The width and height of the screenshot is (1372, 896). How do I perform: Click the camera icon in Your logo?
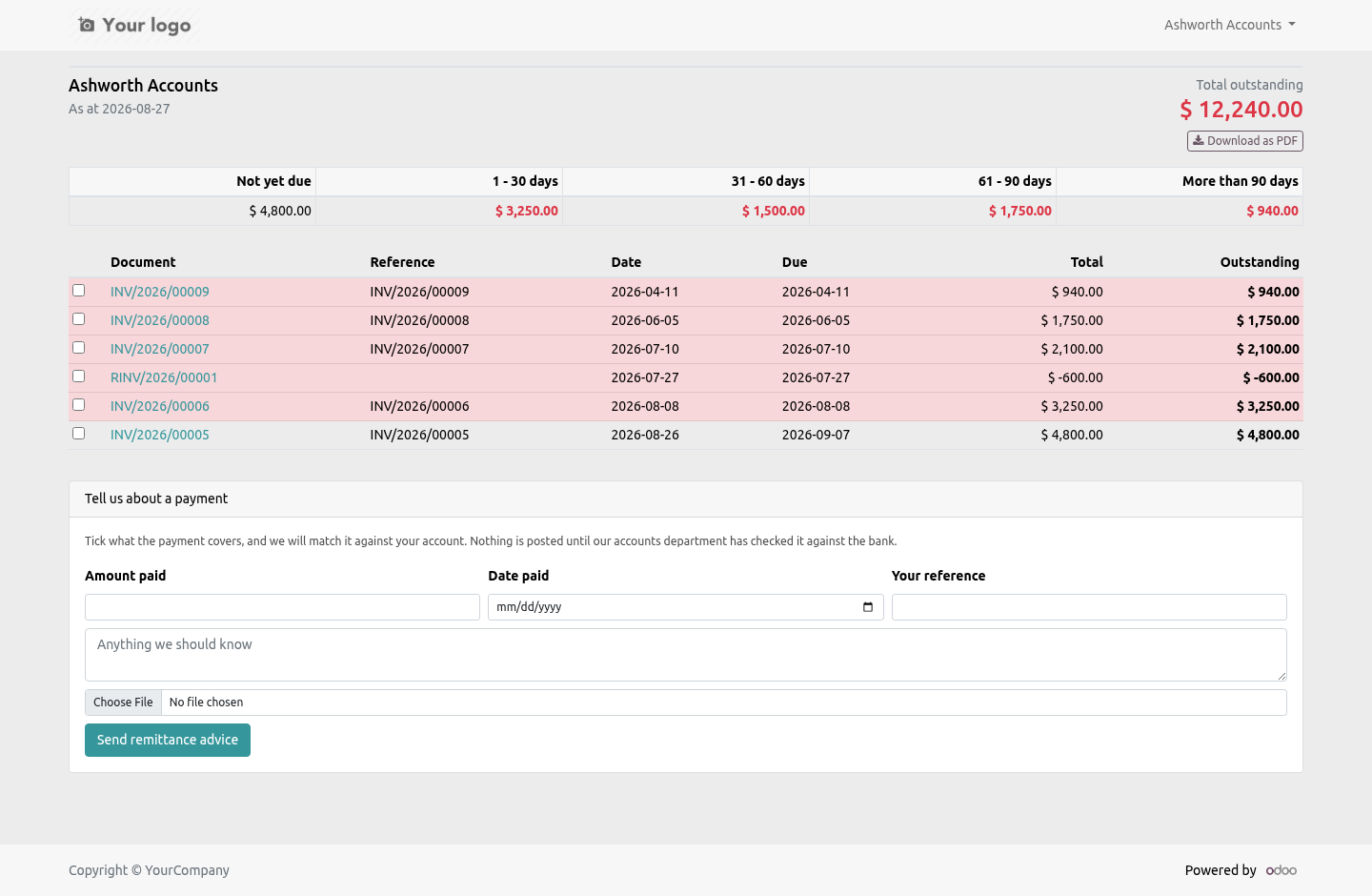[86, 25]
